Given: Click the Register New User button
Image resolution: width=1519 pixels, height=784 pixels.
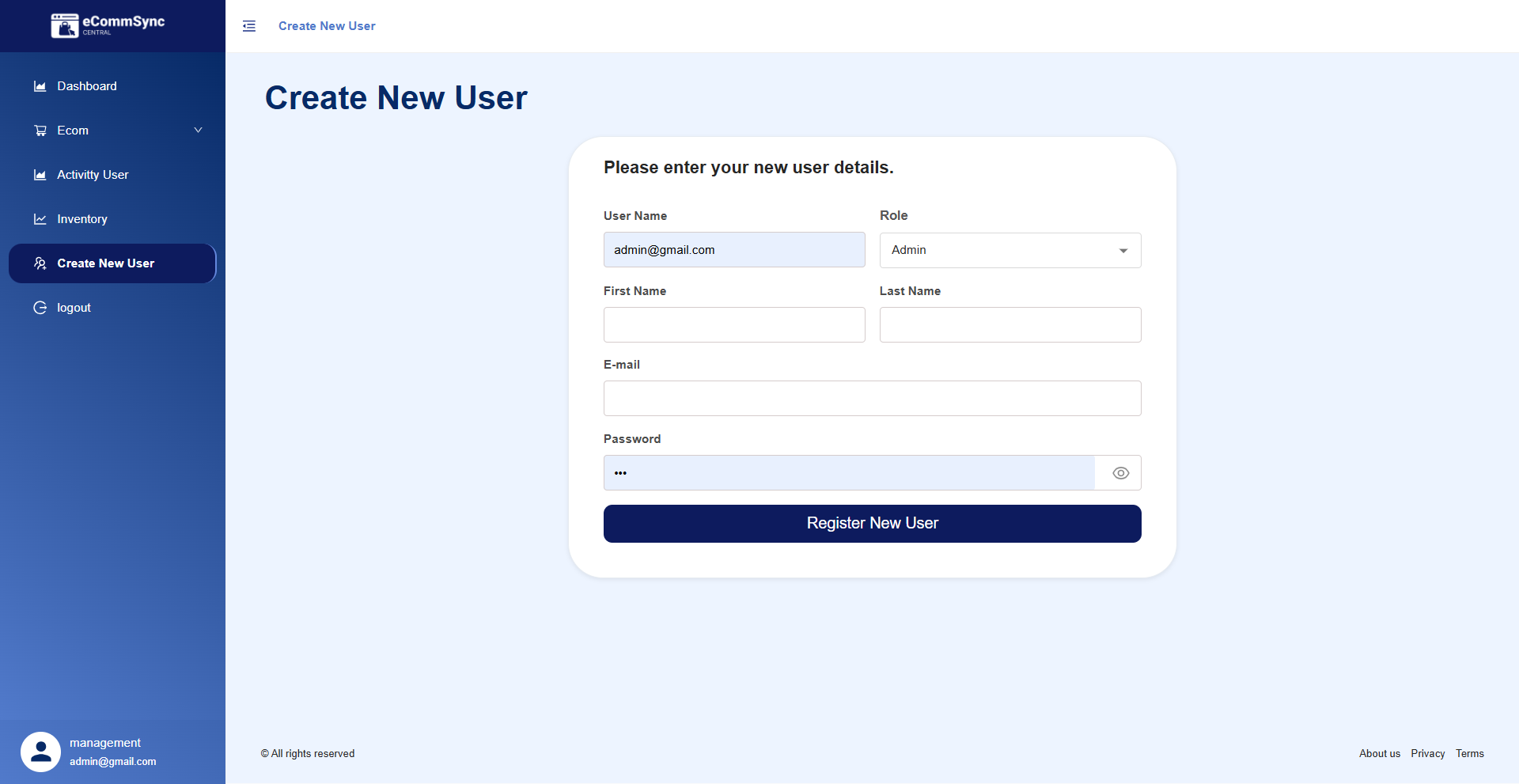Looking at the screenshot, I should click(x=873, y=524).
